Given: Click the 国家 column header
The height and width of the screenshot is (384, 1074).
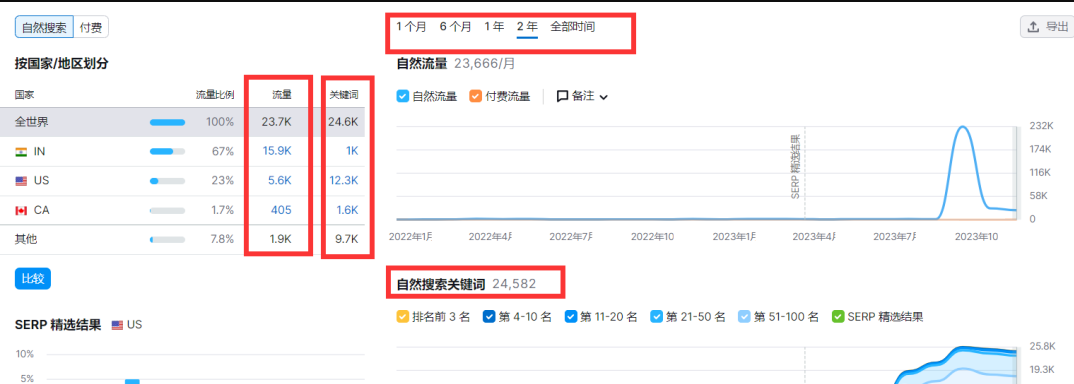Looking at the screenshot, I should click(x=25, y=94).
